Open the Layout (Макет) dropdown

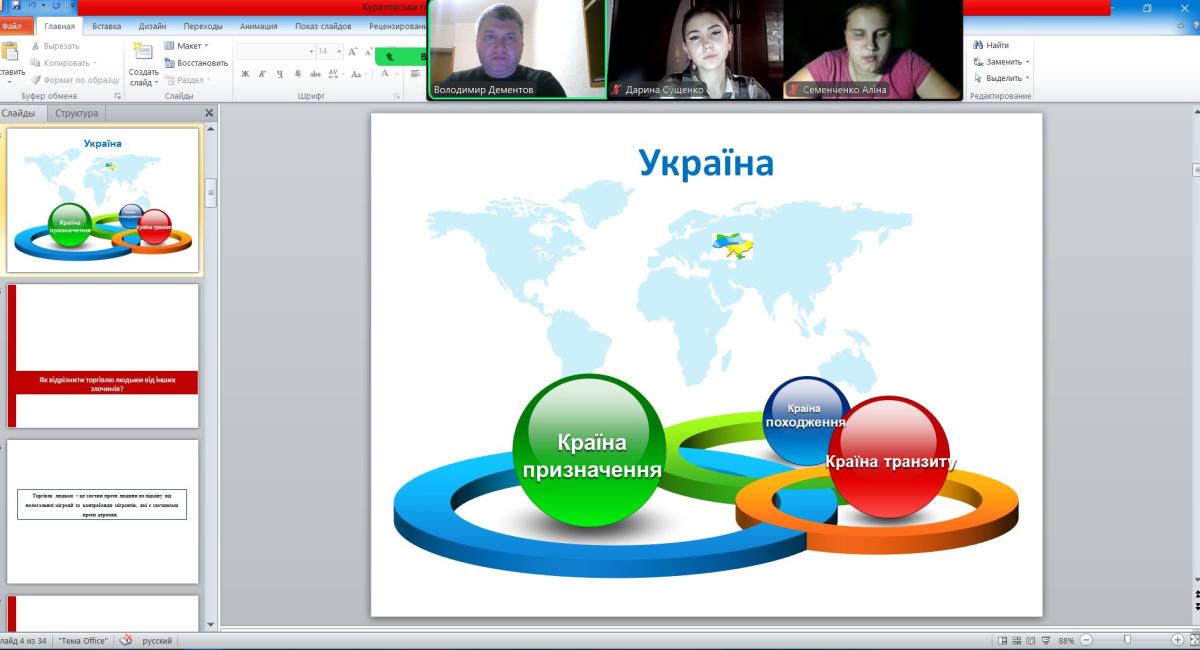tap(186, 46)
